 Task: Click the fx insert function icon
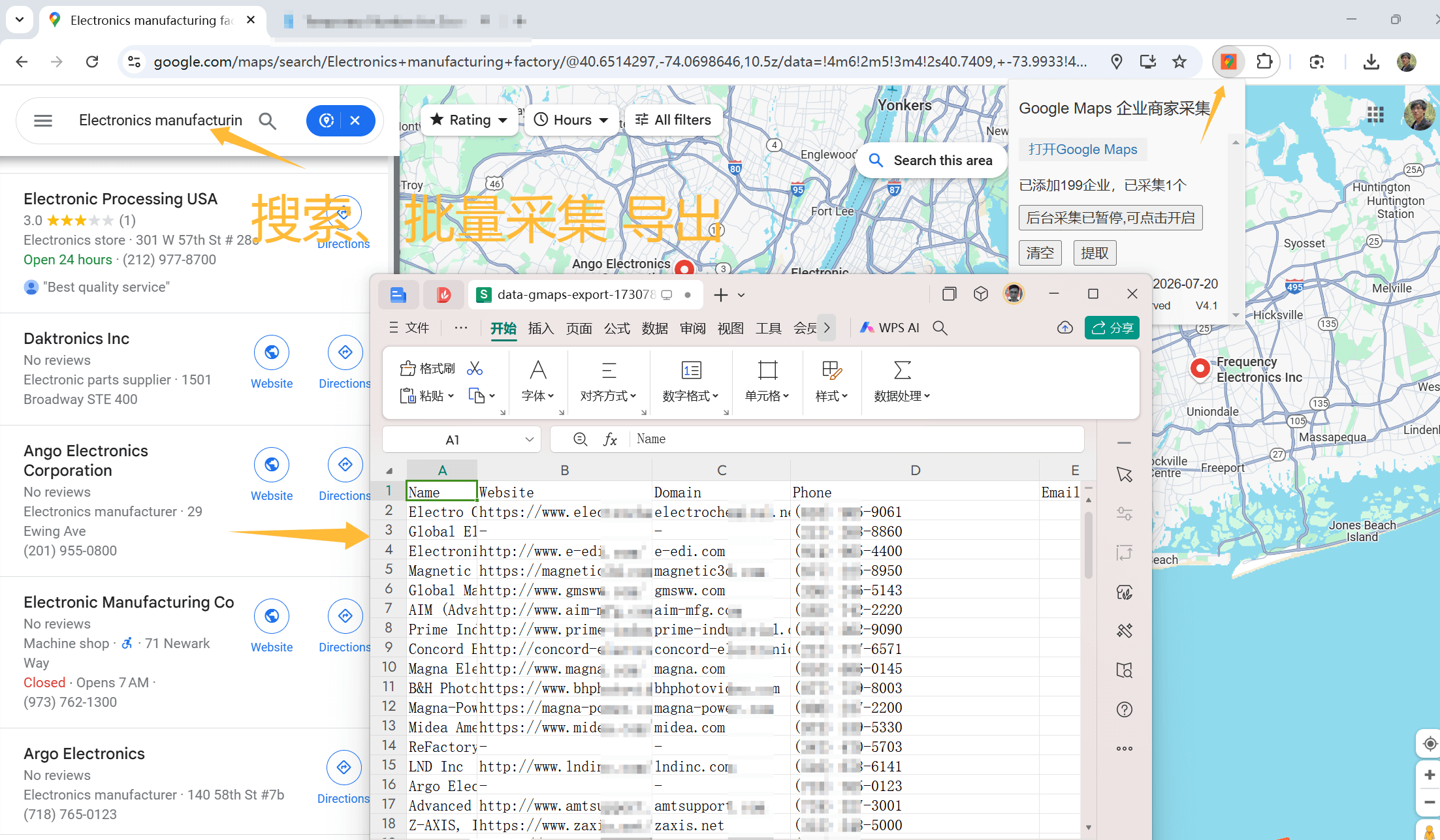tap(610, 439)
